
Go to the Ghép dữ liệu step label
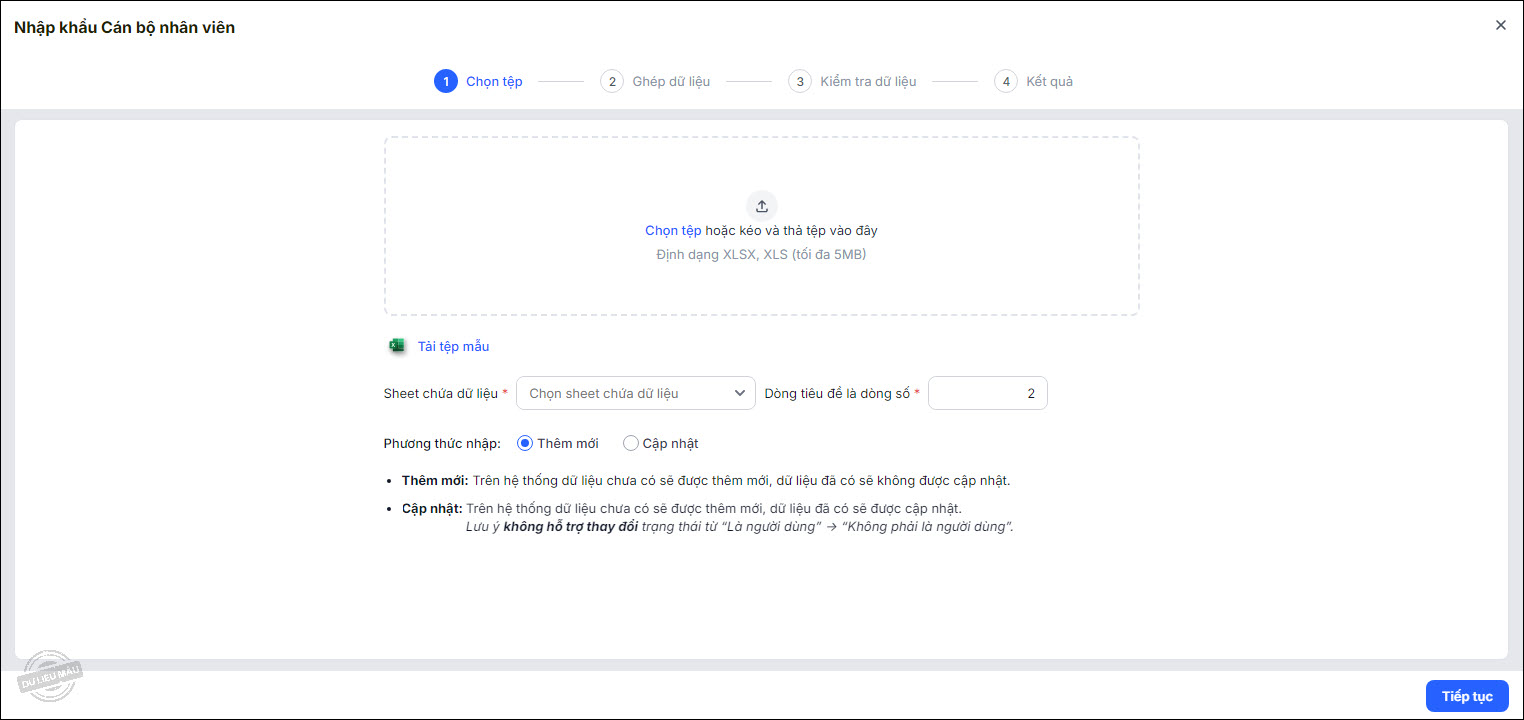671,81
